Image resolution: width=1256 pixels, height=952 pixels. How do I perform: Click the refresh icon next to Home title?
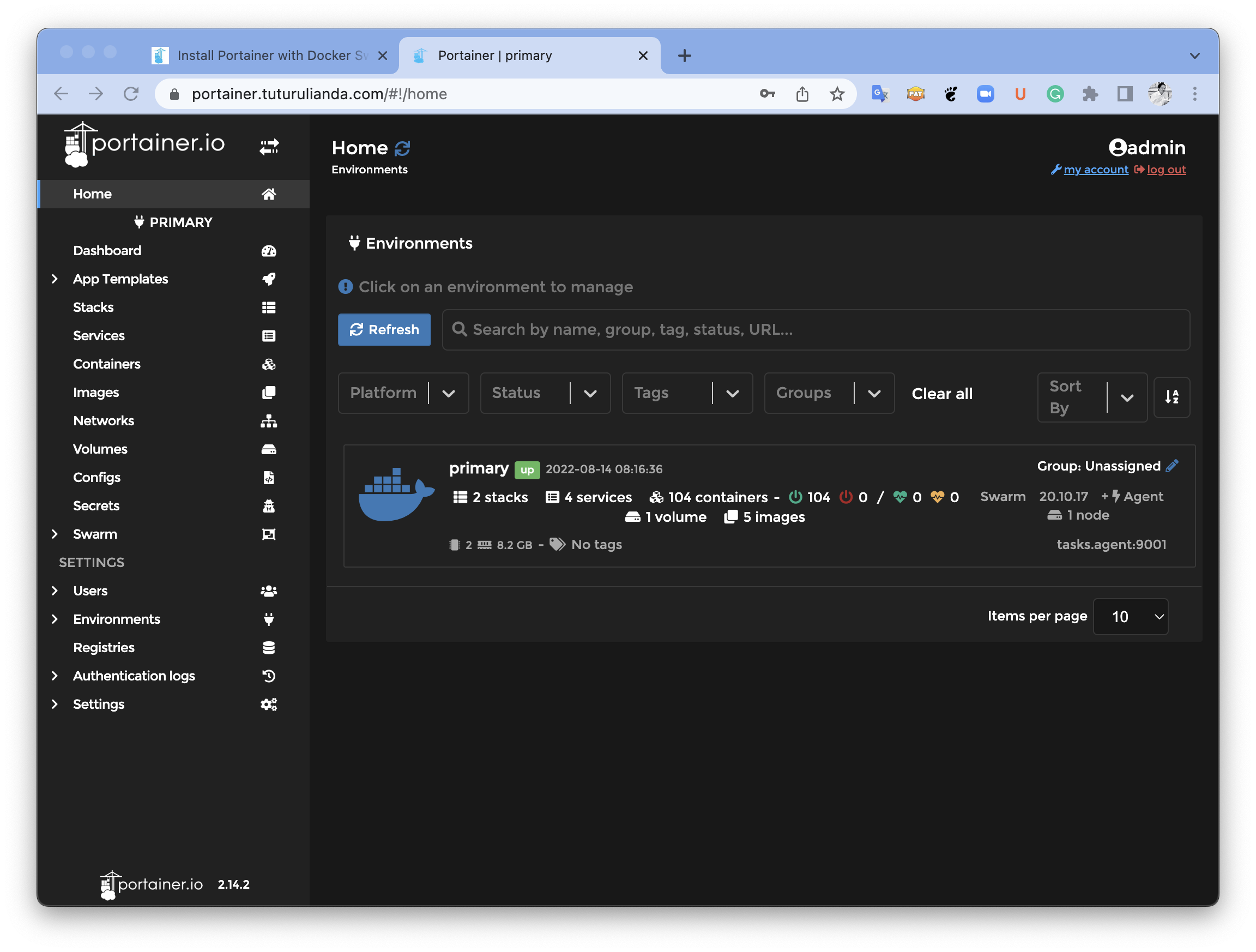402,148
